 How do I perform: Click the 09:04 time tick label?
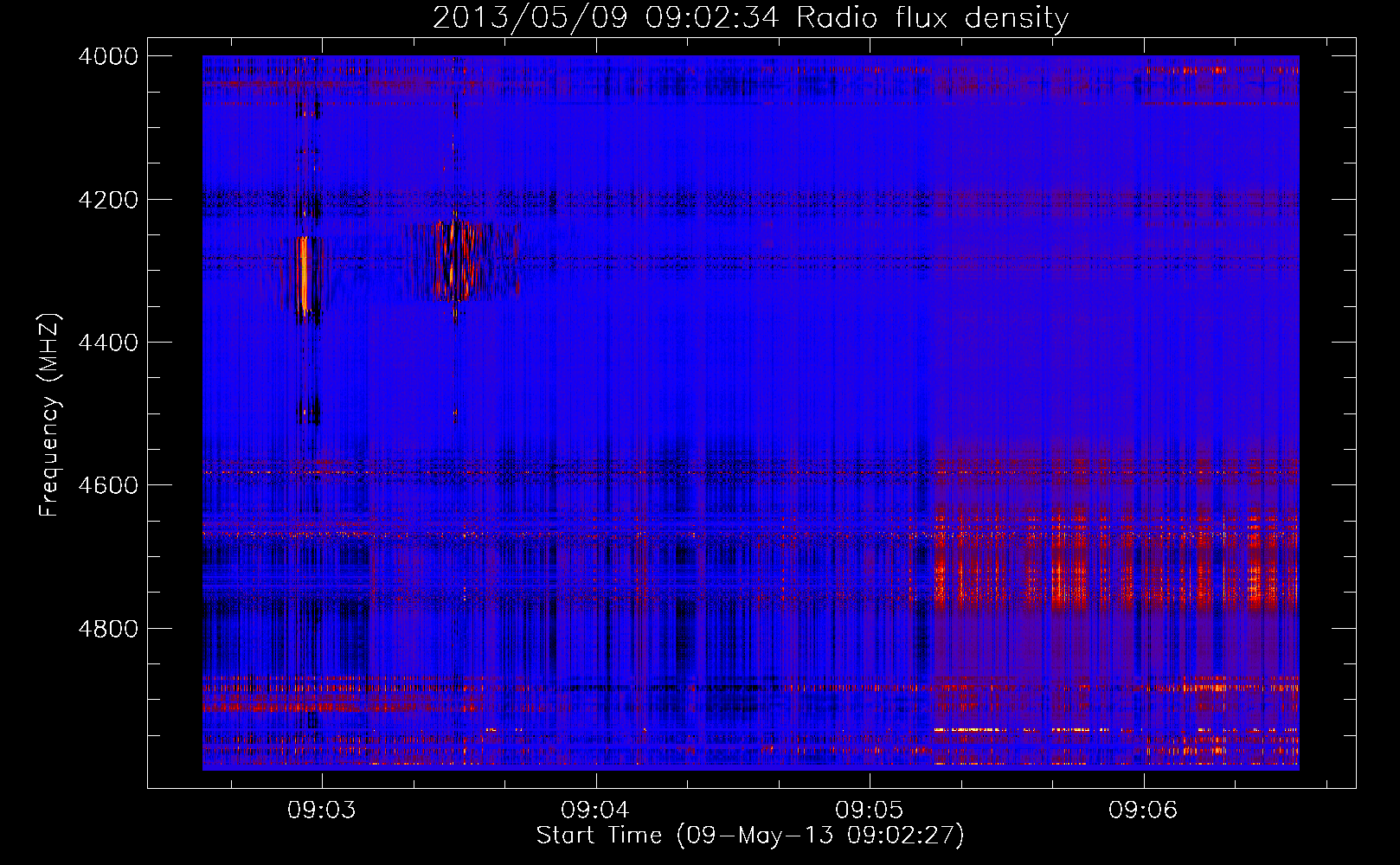595,811
